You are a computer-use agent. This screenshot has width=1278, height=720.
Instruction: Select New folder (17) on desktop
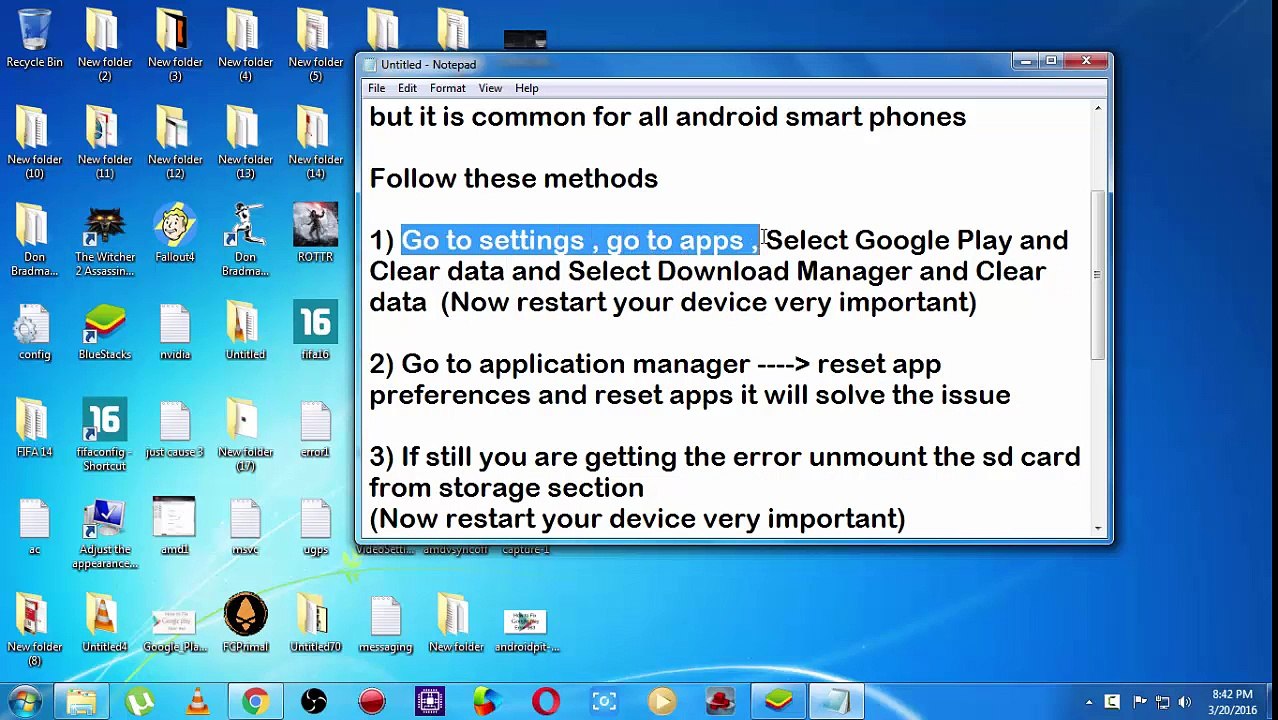[x=245, y=436]
